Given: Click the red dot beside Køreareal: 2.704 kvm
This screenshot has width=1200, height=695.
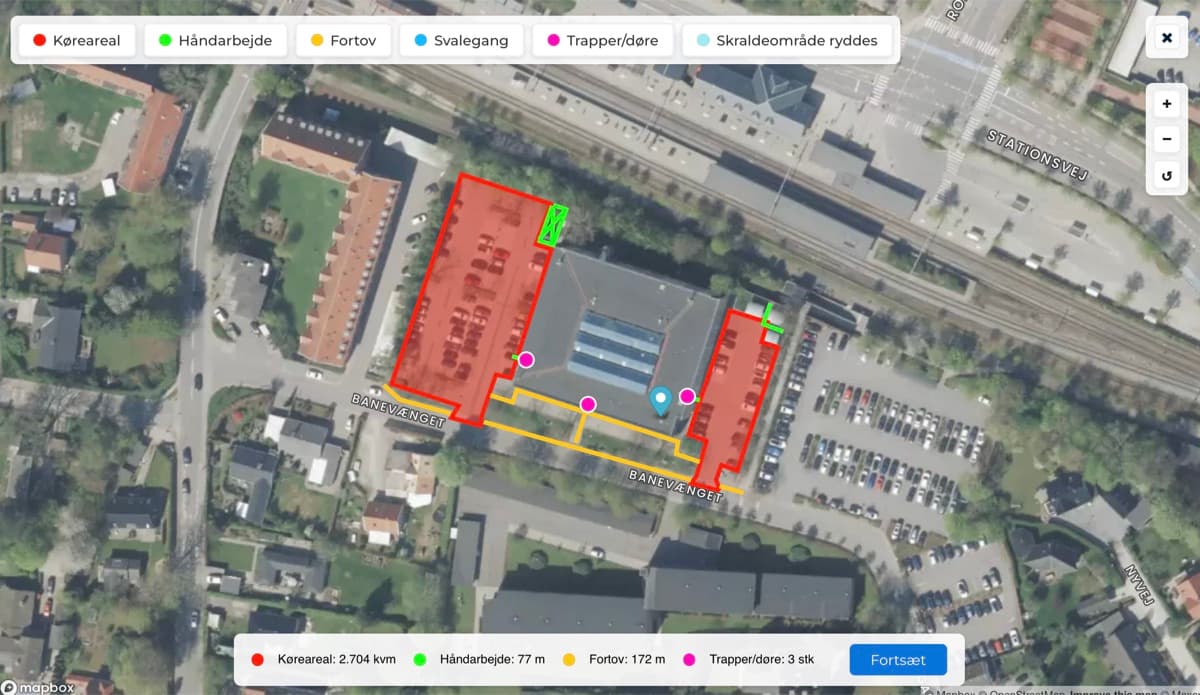Looking at the screenshot, I should pos(257,660).
